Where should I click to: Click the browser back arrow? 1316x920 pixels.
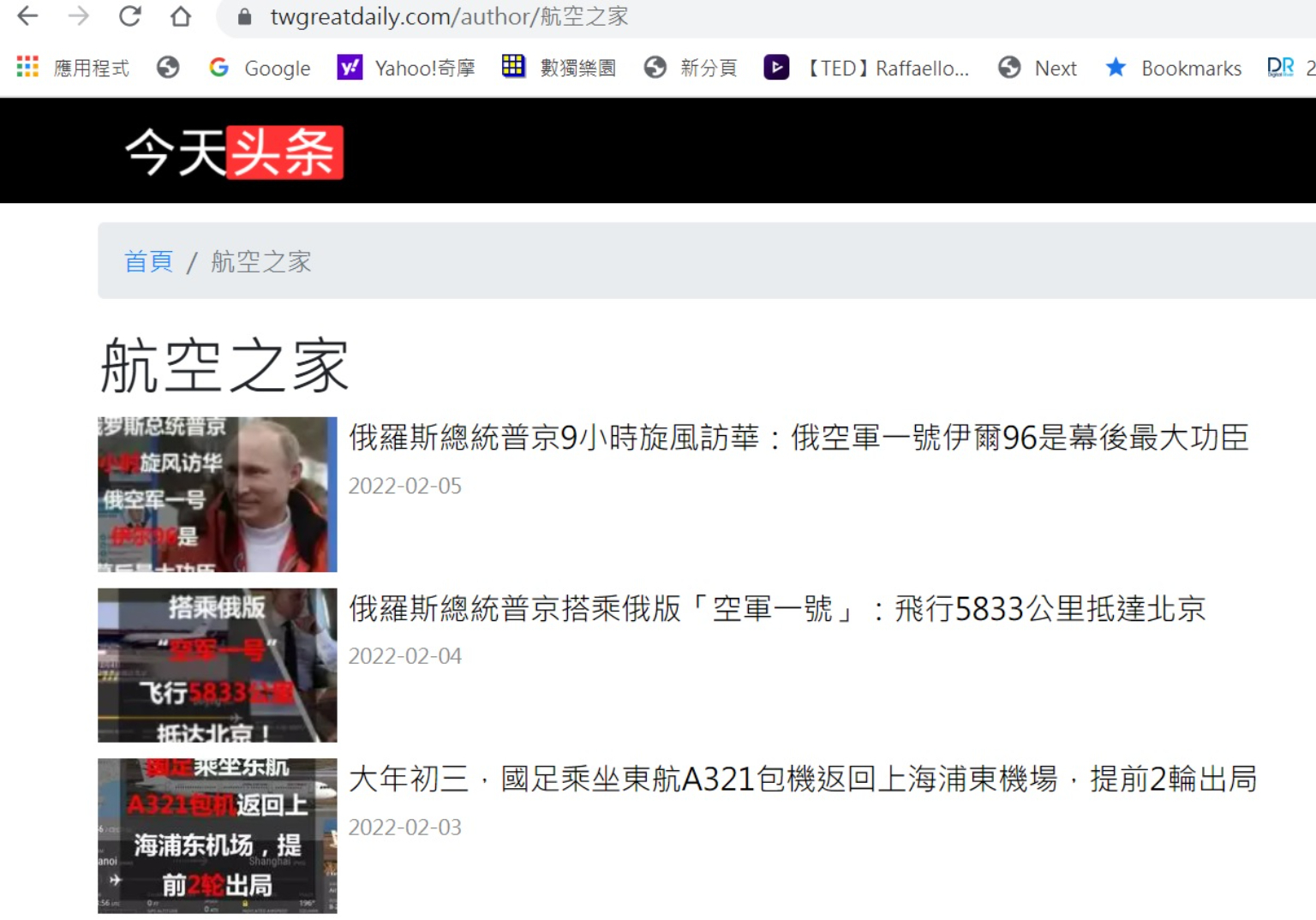(27, 16)
